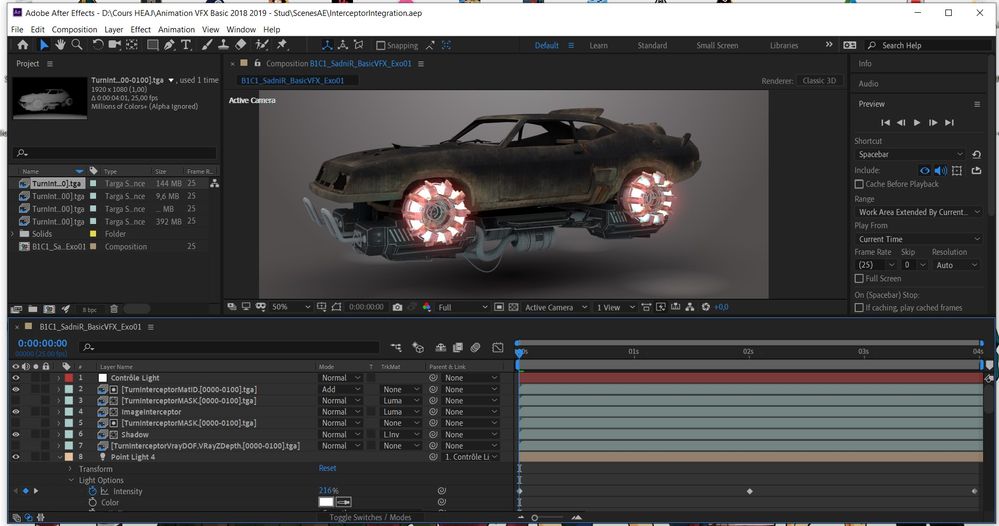Image resolution: width=999 pixels, height=526 pixels.
Task: Click the light Color swatch
Action: 326,502
